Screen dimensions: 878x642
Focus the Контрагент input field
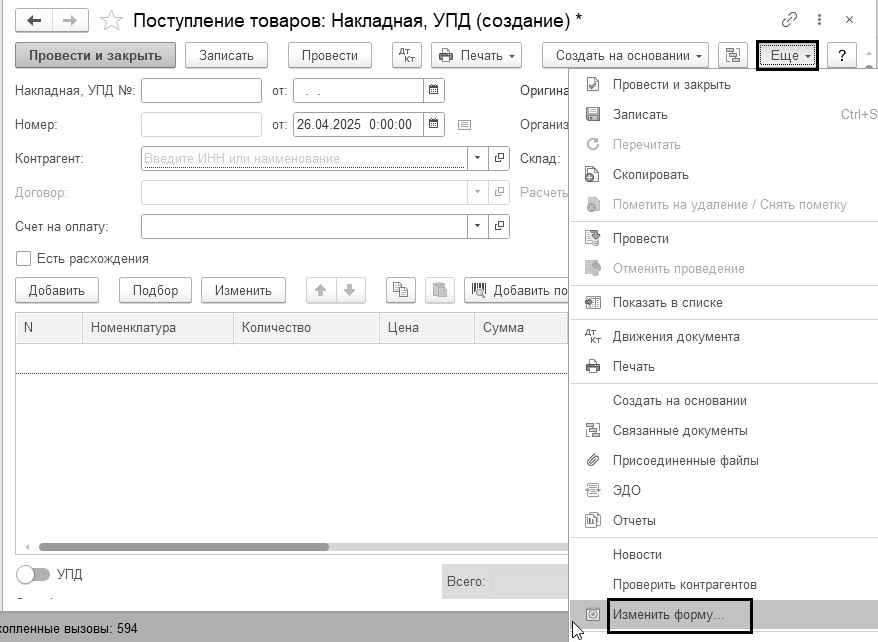coord(304,158)
